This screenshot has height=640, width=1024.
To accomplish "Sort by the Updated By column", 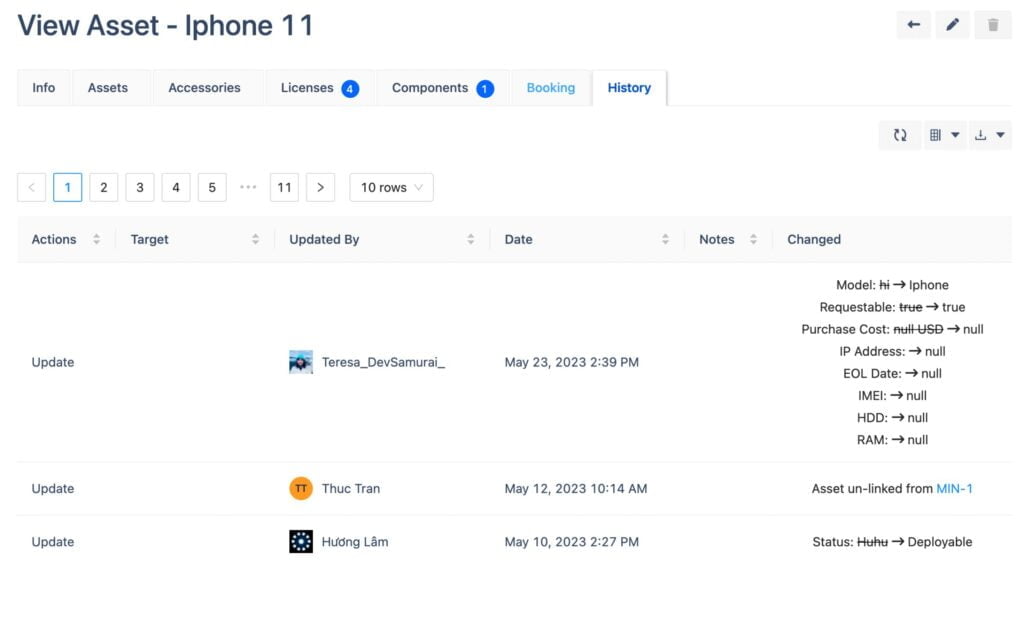I will click(470, 239).
